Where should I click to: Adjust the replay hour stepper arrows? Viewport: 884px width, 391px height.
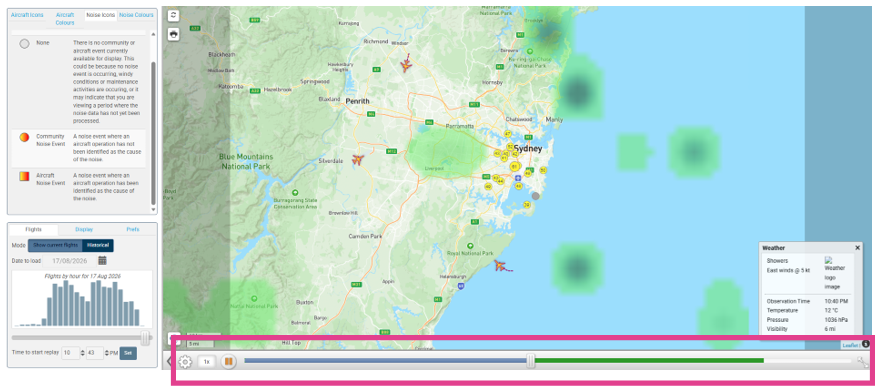(x=83, y=353)
